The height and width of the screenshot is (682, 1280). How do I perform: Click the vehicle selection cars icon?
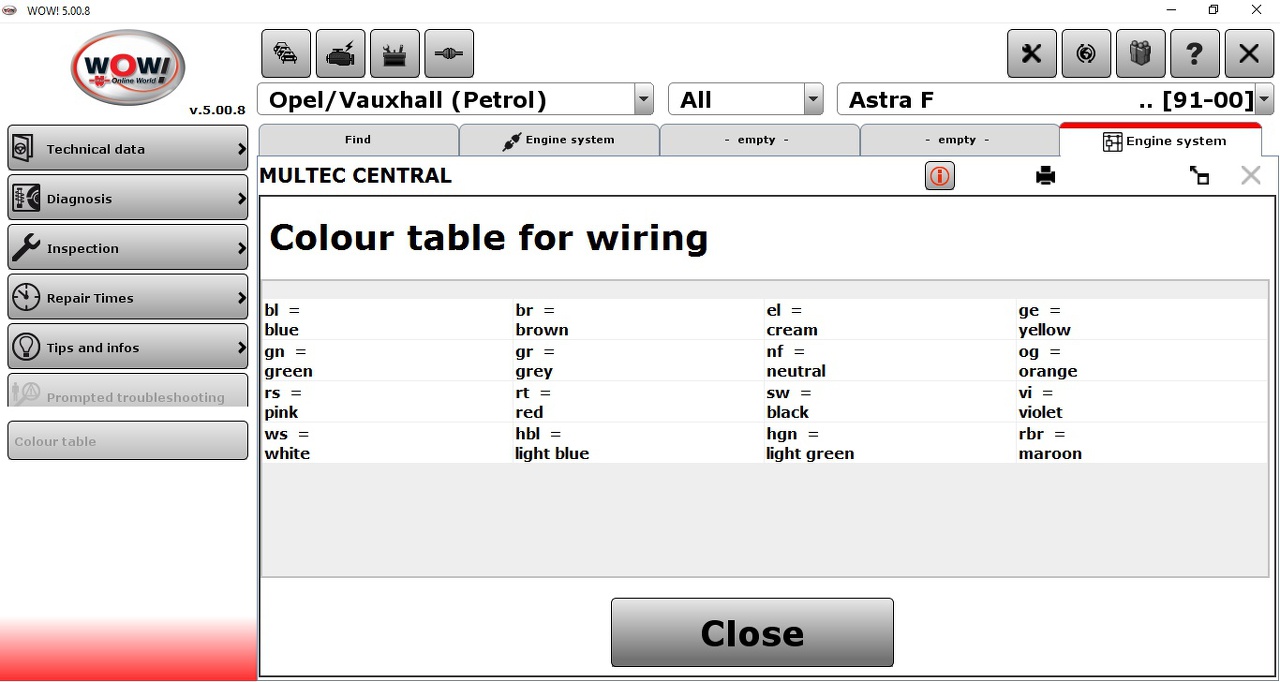[x=286, y=54]
